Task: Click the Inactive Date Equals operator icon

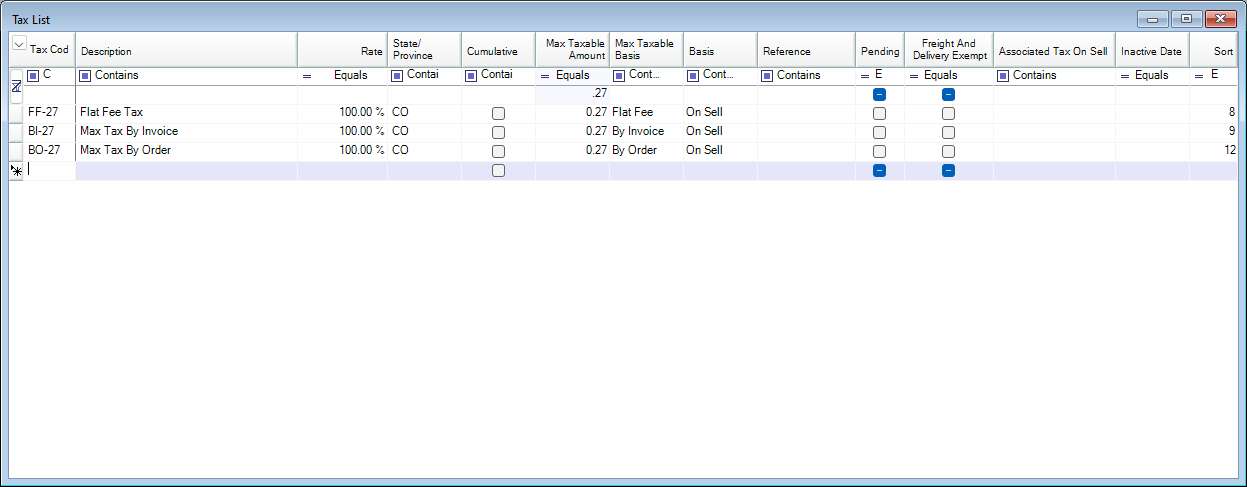Action: pos(1125,76)
